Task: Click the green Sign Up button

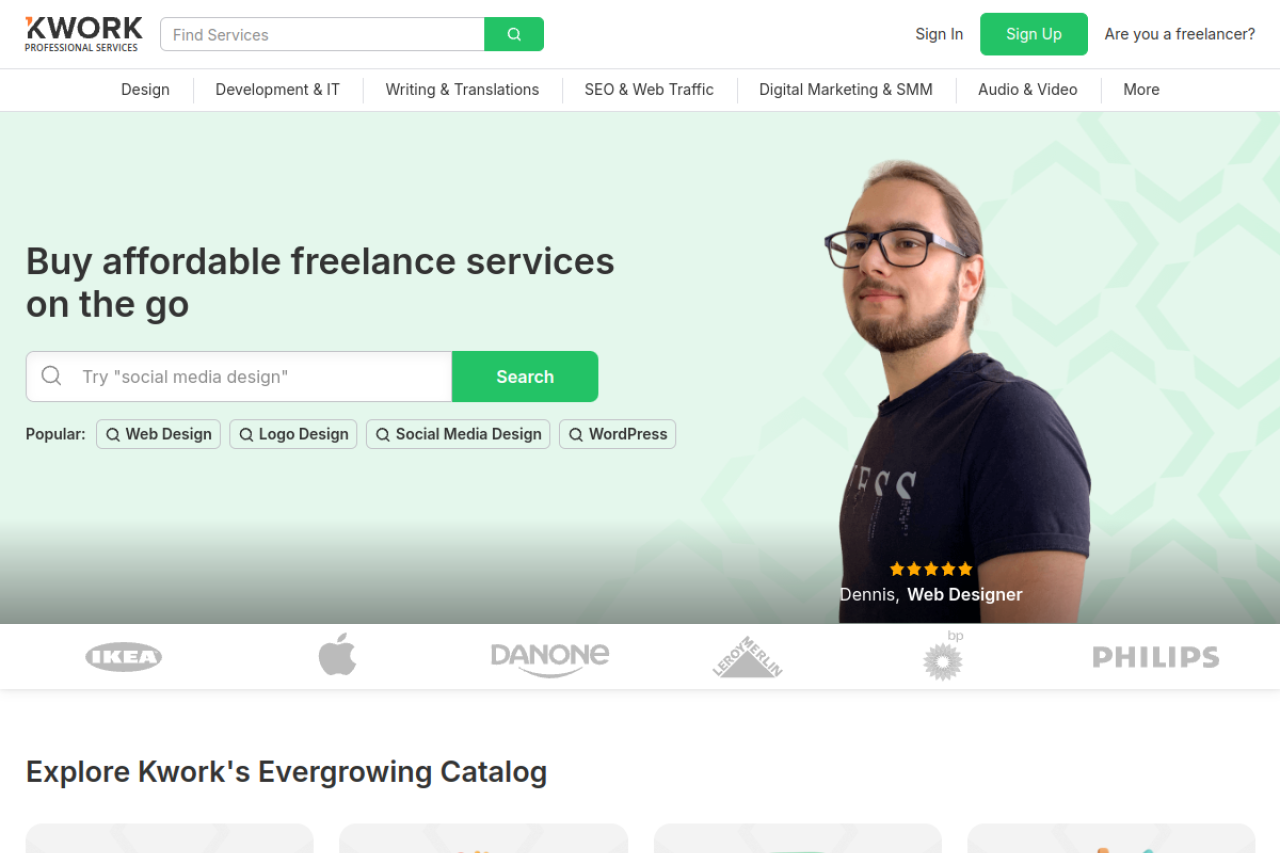Action: coord(1034,34)
